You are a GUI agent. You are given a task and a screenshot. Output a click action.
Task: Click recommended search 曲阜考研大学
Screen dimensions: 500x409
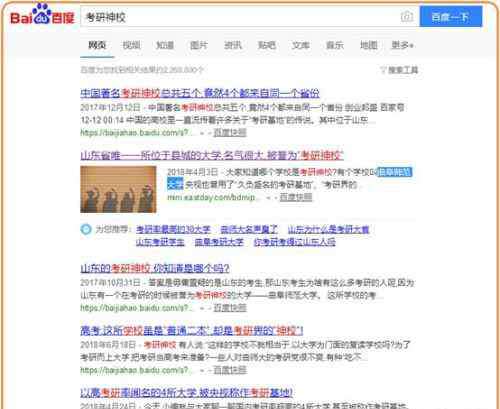pyautogui.click(x=219, y=242)
